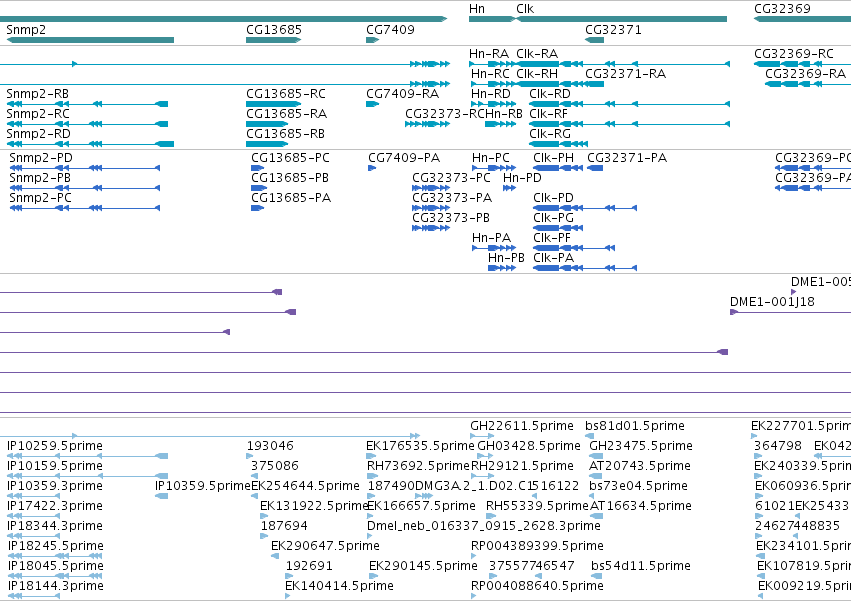This screenshot has width=851, height=601.
Task: Click the CG32373-PC protein label
Action: pyautogui.click(x=451, y=178)
